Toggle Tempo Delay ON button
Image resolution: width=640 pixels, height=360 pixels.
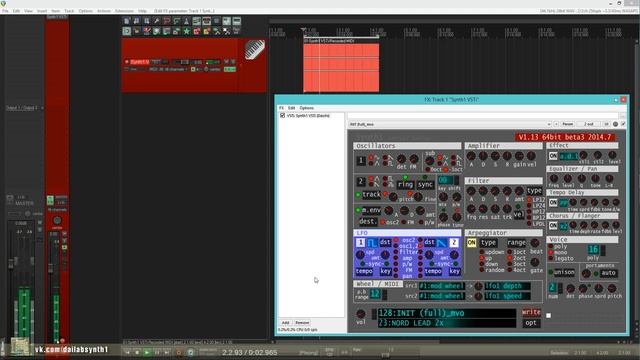[x=553, y=202]
